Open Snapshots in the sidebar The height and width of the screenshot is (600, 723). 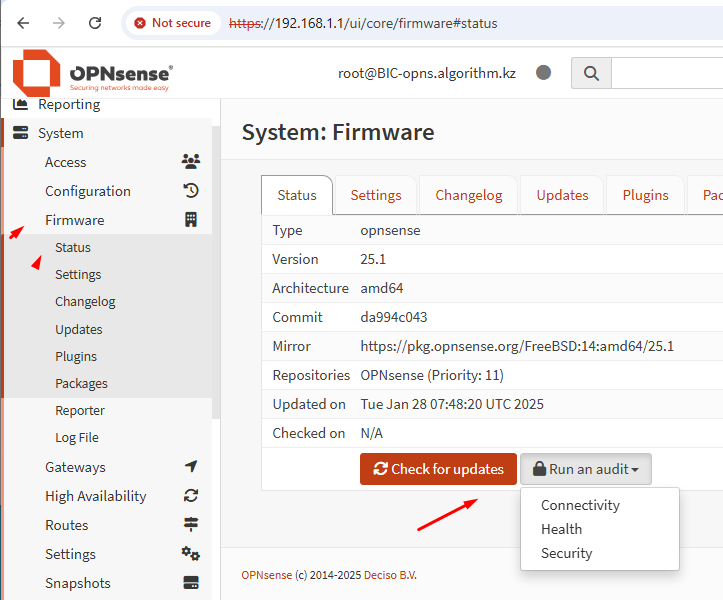pyautogui.click(x=77, y=583)
